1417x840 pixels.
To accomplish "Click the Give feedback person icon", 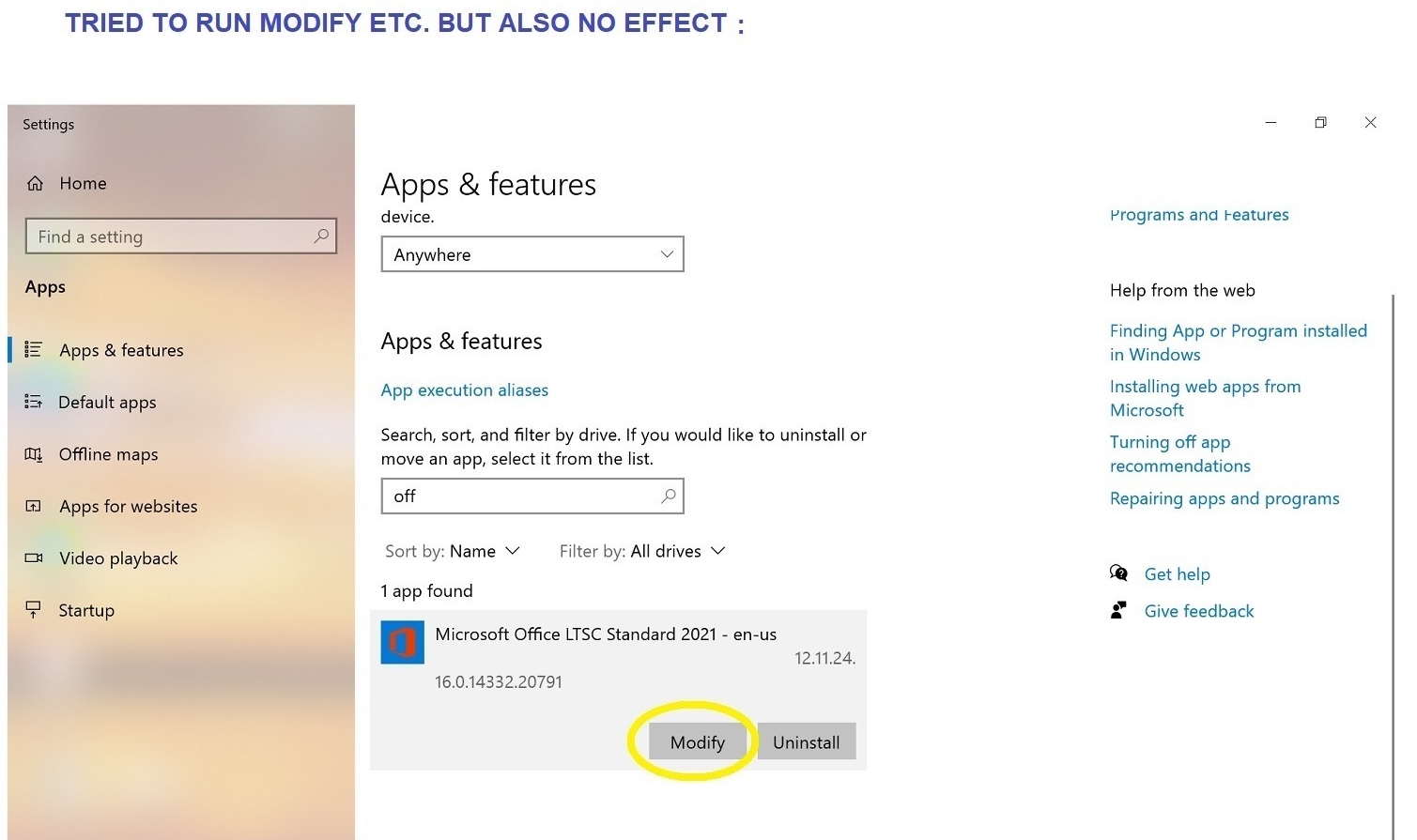I will (1118, 610).
